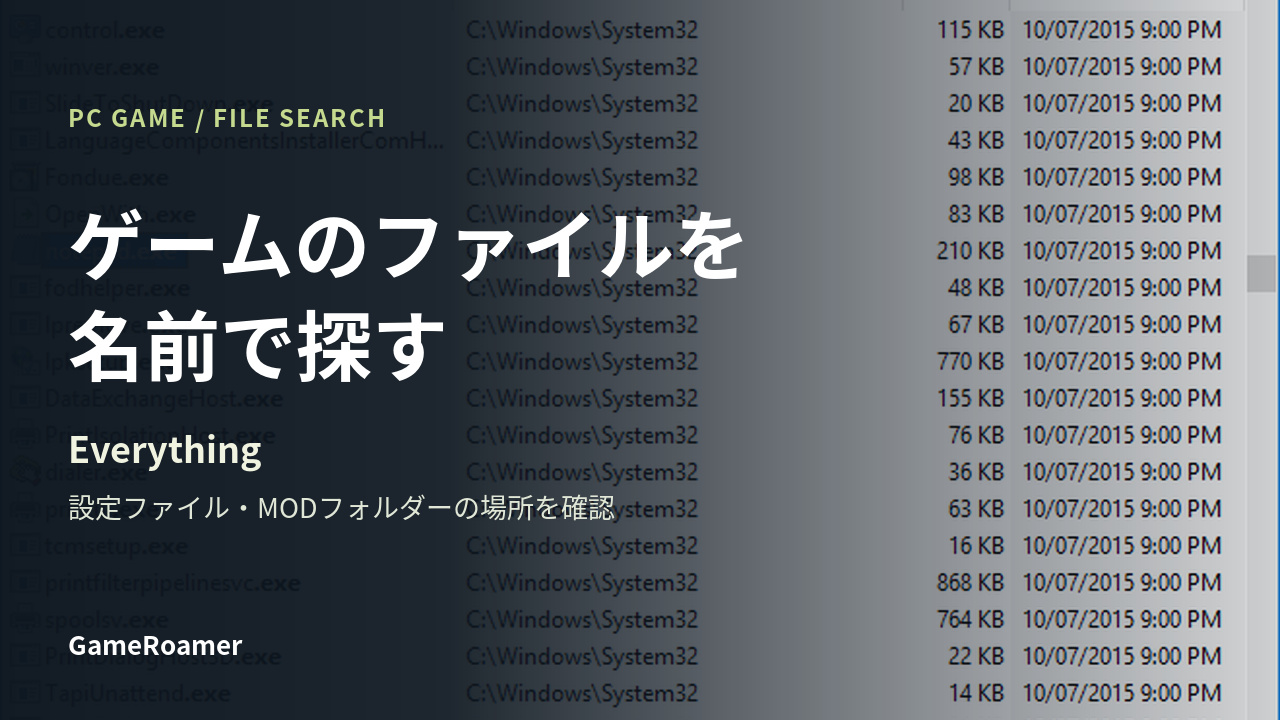The image size is (1280, 720).
Task: Click the path cell in the 115 KB row
Action: 582,30
